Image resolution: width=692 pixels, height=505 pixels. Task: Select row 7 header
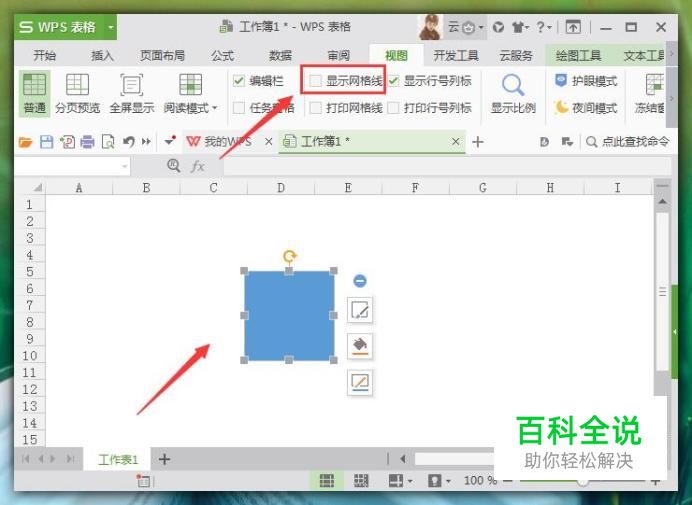(x=30, y=305)
